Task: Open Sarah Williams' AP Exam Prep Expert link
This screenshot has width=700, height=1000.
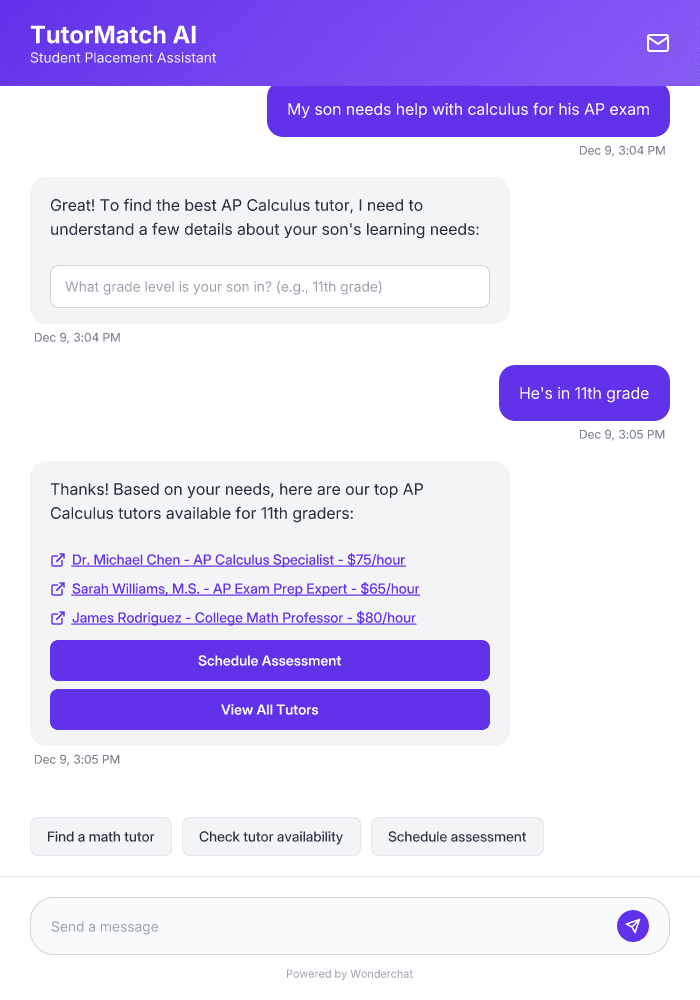Action: click(246, 589)
